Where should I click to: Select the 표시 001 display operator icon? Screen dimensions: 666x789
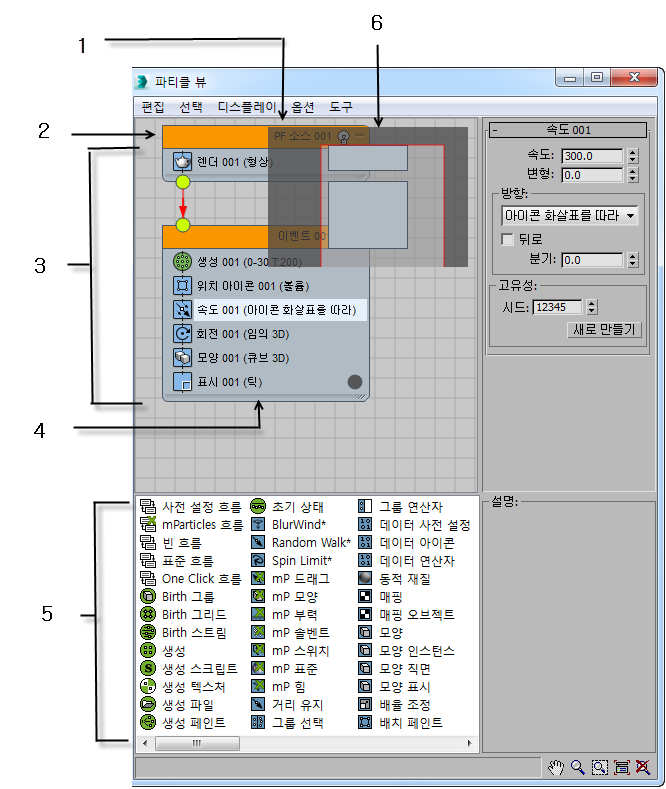point(182,382)
